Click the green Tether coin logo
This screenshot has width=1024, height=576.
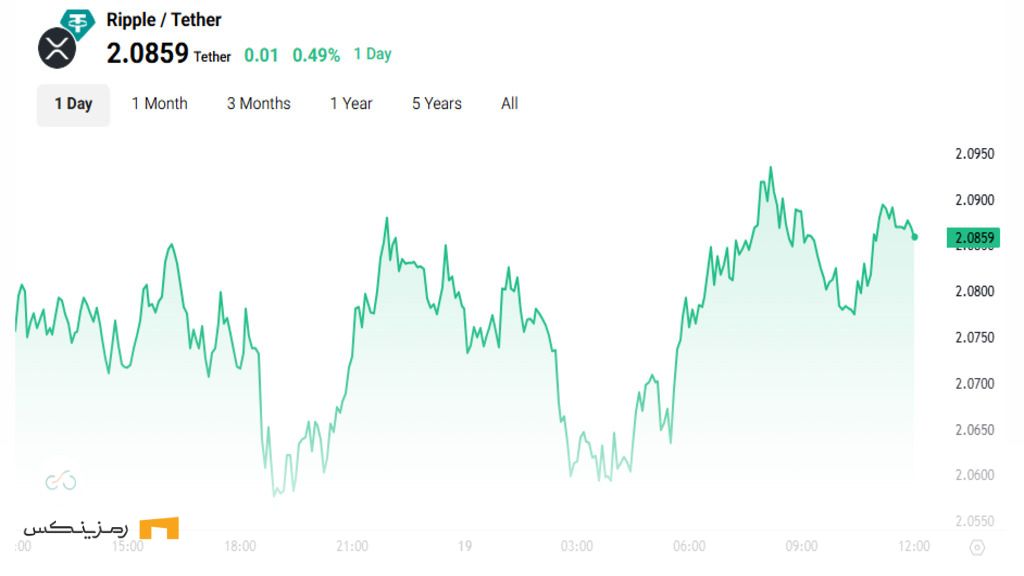tap(76, 23)
